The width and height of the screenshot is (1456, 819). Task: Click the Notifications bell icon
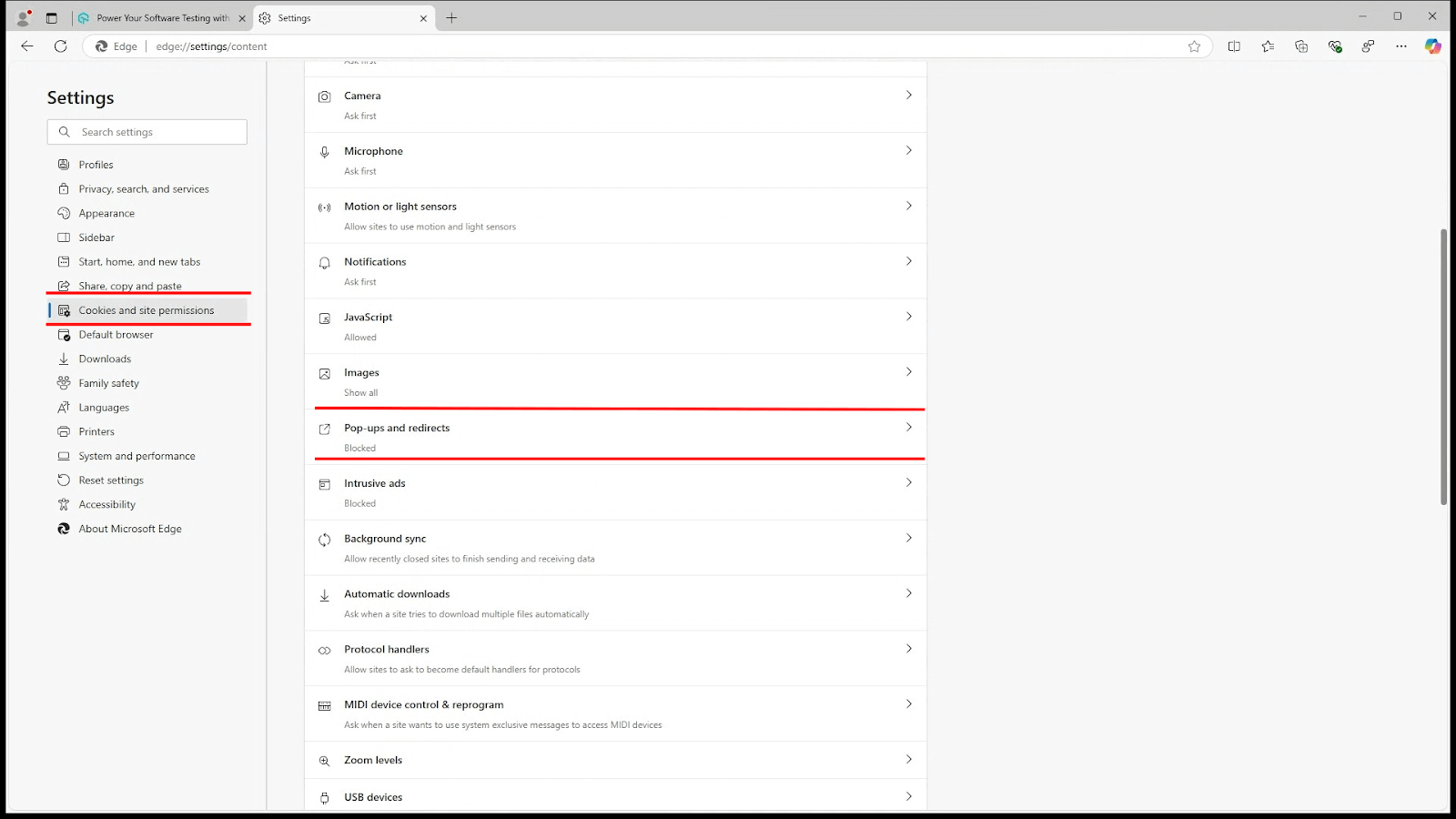[x=324, y=262]
